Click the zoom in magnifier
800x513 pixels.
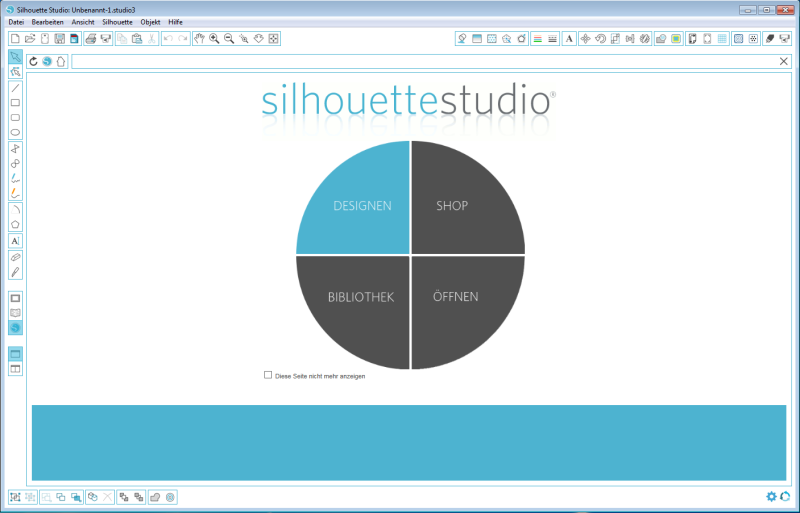(x=214, y=39)
